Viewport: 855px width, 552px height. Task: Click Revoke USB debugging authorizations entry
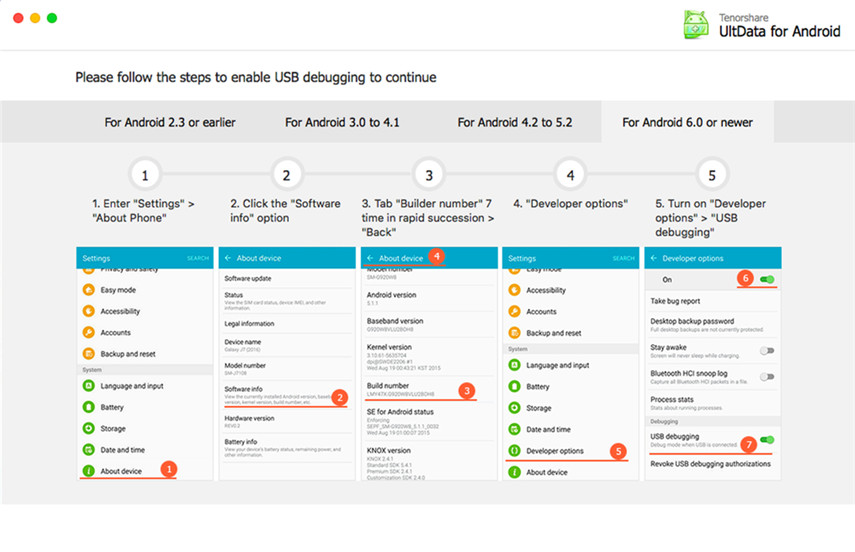[x=711, y=464]
